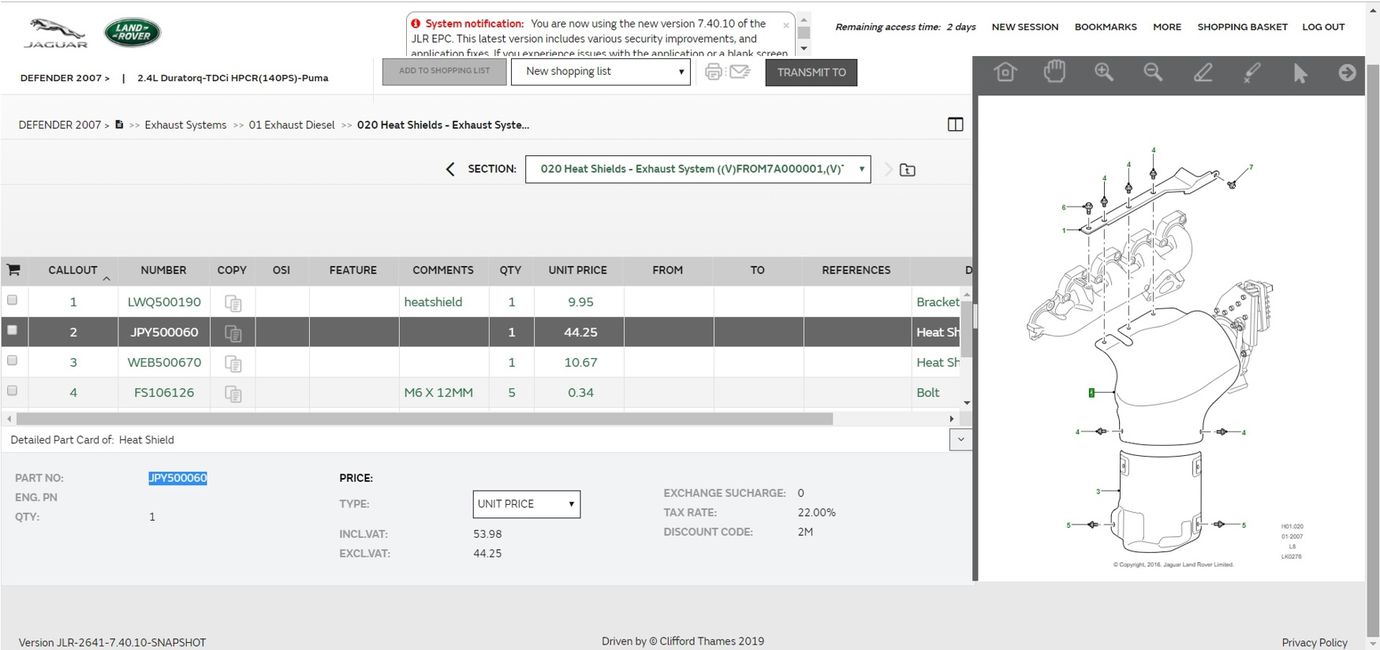Copy part number JPY500060

coord(233,332)
